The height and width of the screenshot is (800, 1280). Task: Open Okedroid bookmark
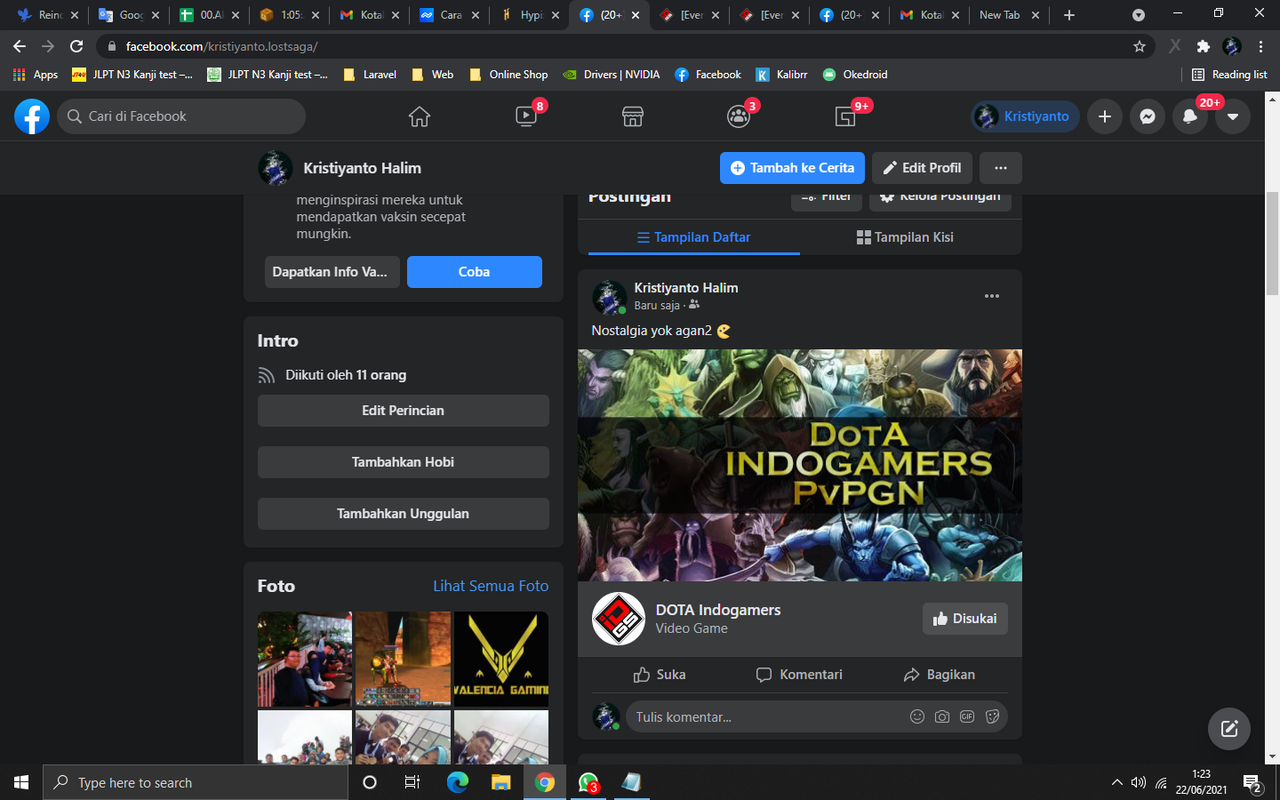855,74
